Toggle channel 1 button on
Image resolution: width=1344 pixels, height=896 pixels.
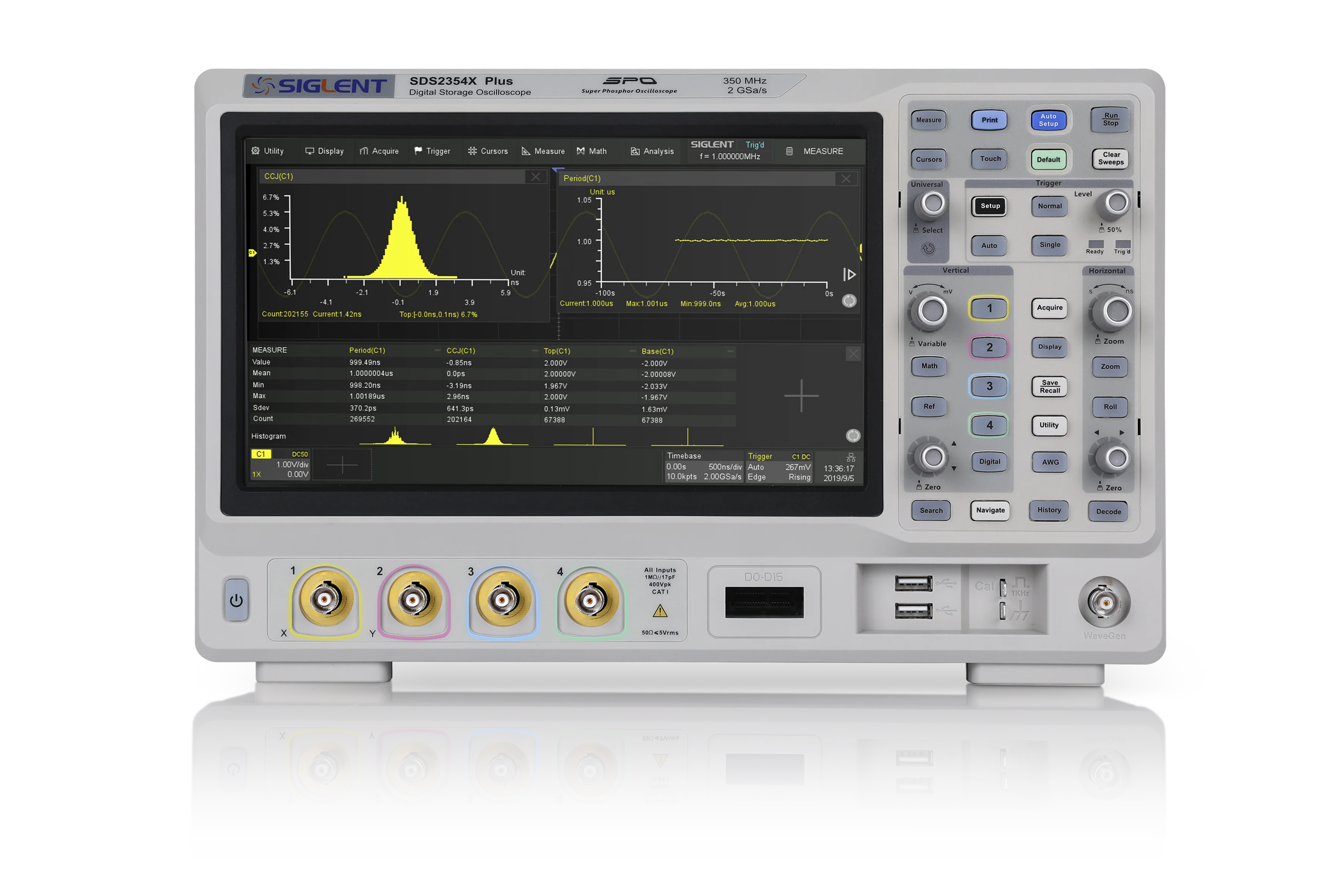tap(989, 308)
